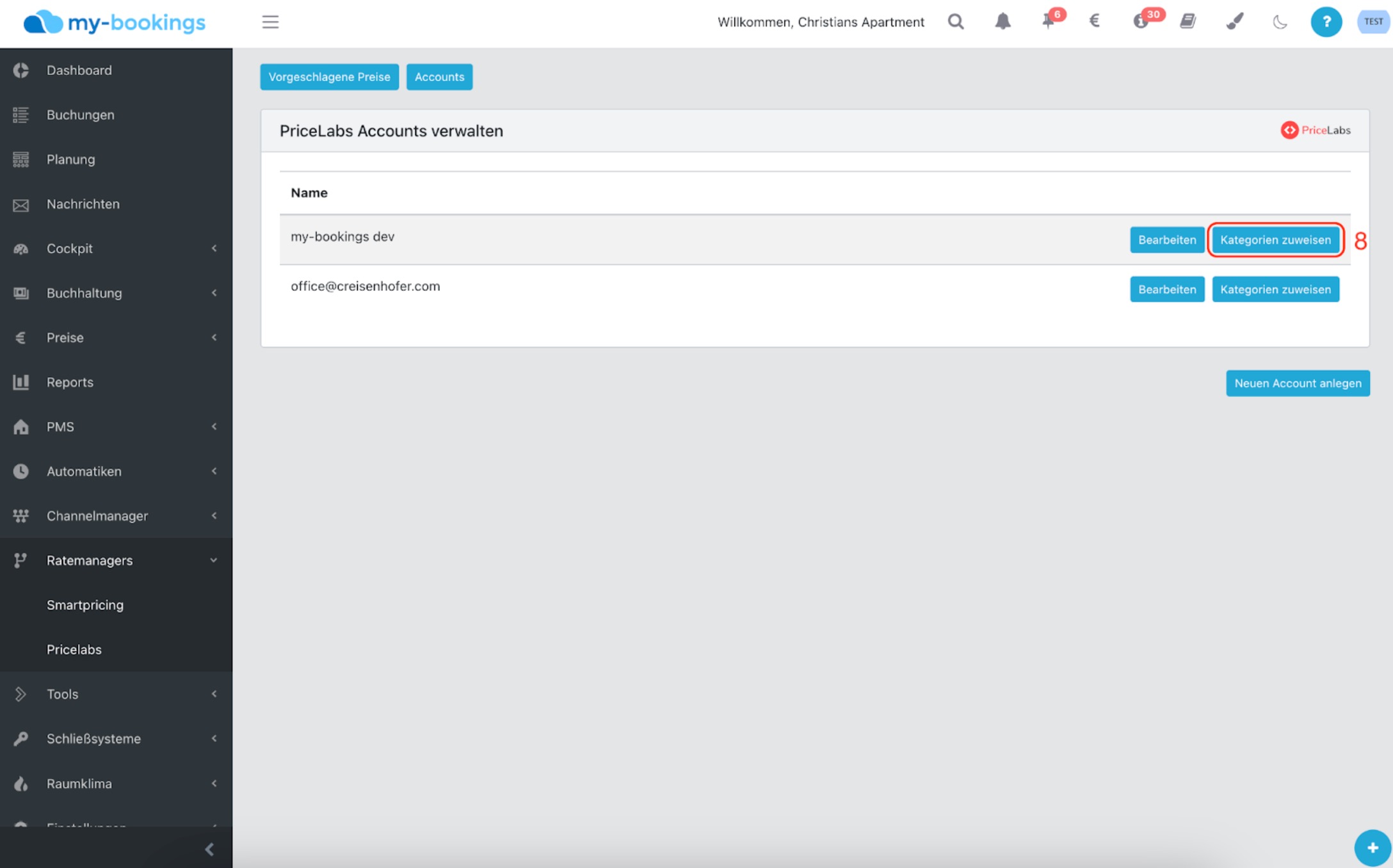
Task: Click the PriceLabs logo in panel
Action: [x=1316, y=130]
